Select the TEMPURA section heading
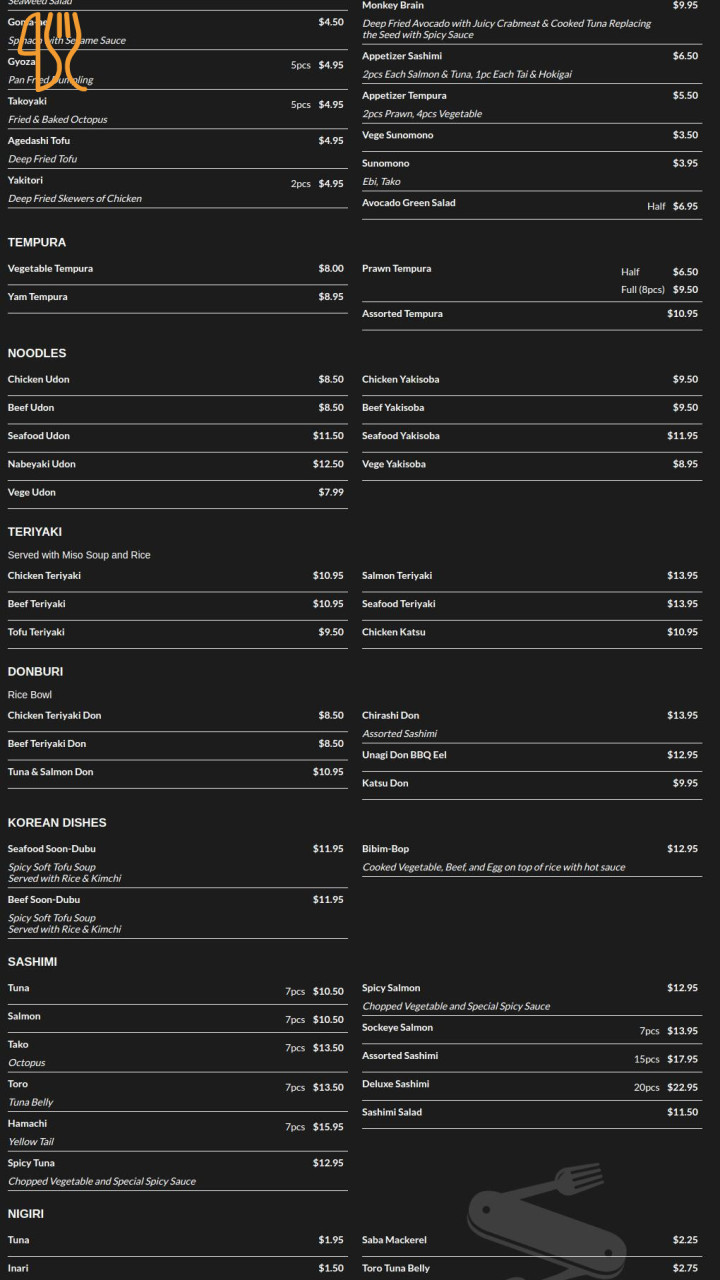 (37, 242)
